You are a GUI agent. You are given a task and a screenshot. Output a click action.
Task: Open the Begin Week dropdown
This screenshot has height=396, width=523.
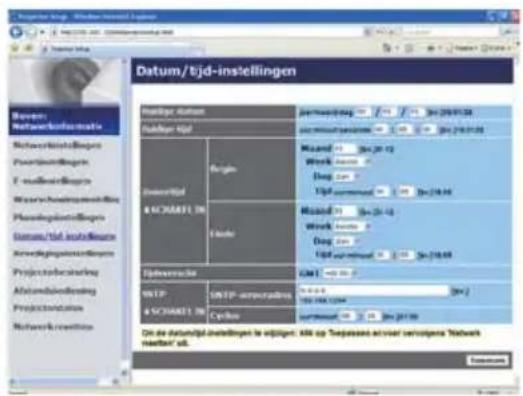pos(352,162)
